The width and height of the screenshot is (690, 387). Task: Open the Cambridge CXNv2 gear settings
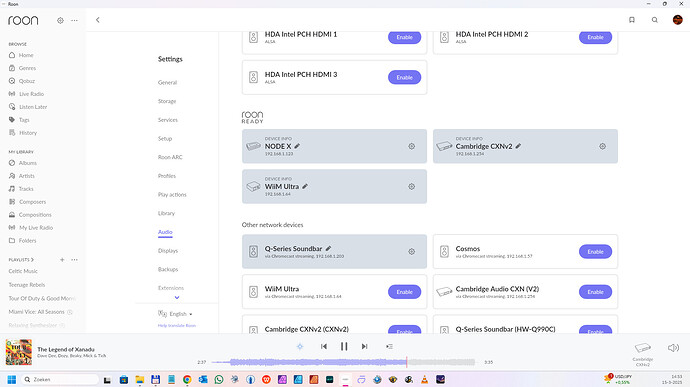tap(602, 146)
